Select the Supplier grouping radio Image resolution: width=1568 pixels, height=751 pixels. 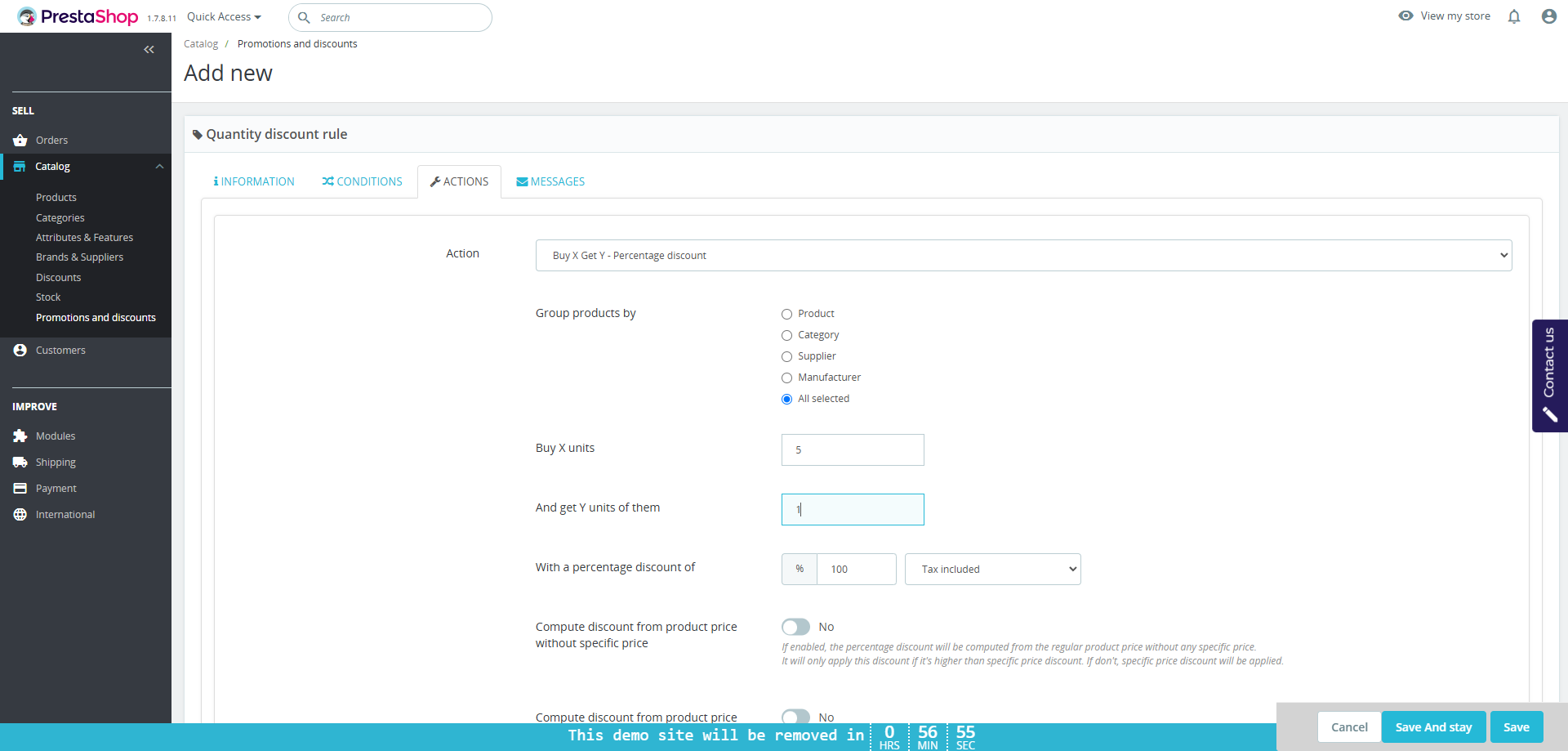click(786, 356)
